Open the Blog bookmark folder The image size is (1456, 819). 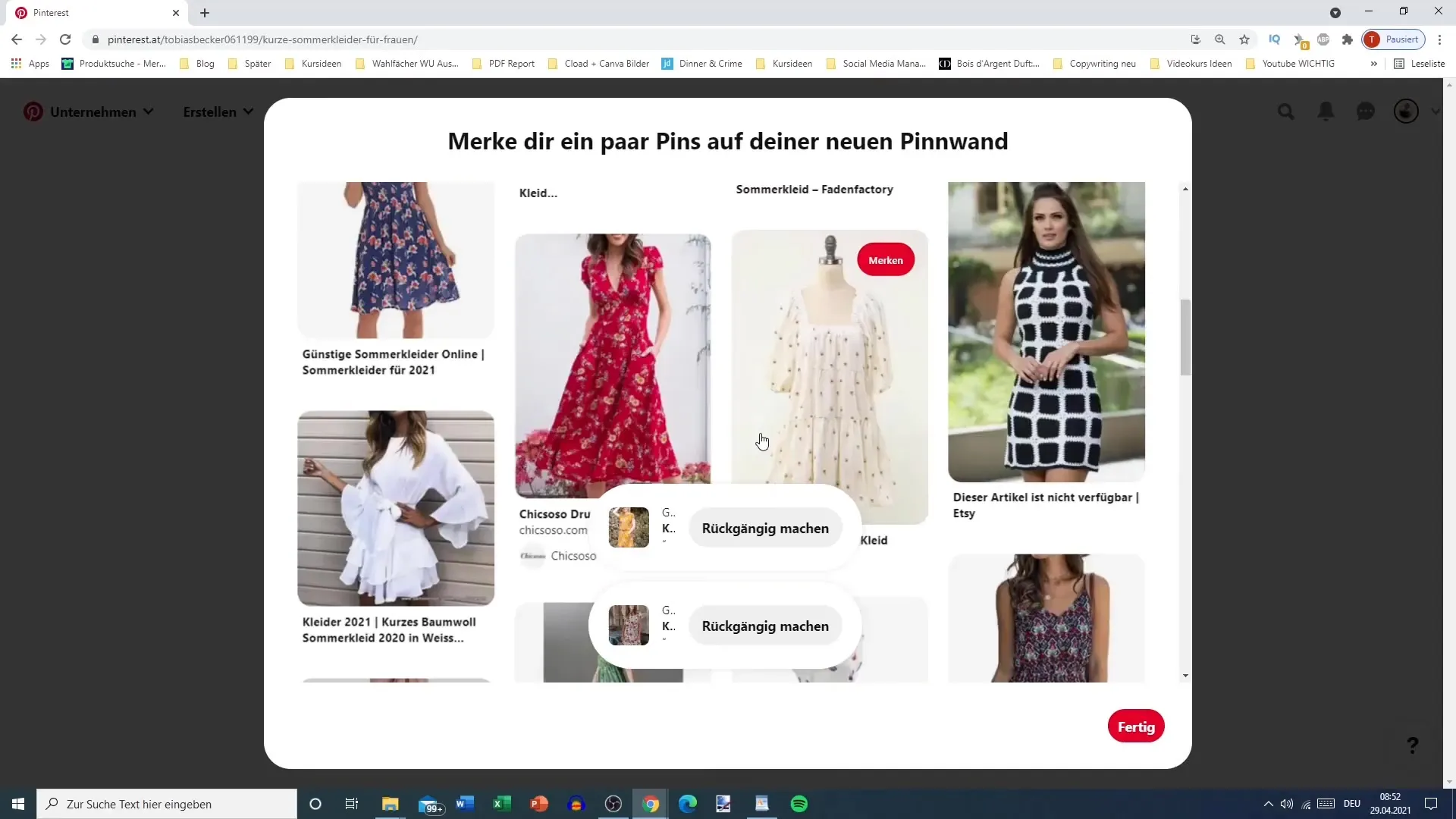point(197,64)
